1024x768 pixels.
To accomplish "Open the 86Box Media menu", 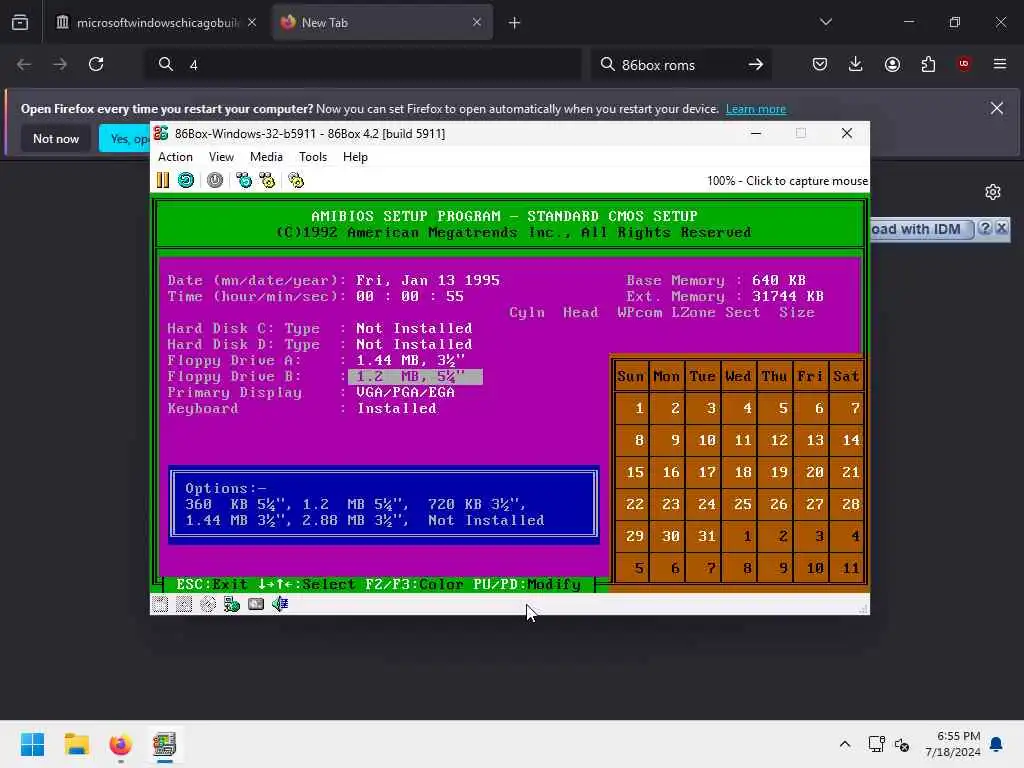I will click(x=266, y=157).
